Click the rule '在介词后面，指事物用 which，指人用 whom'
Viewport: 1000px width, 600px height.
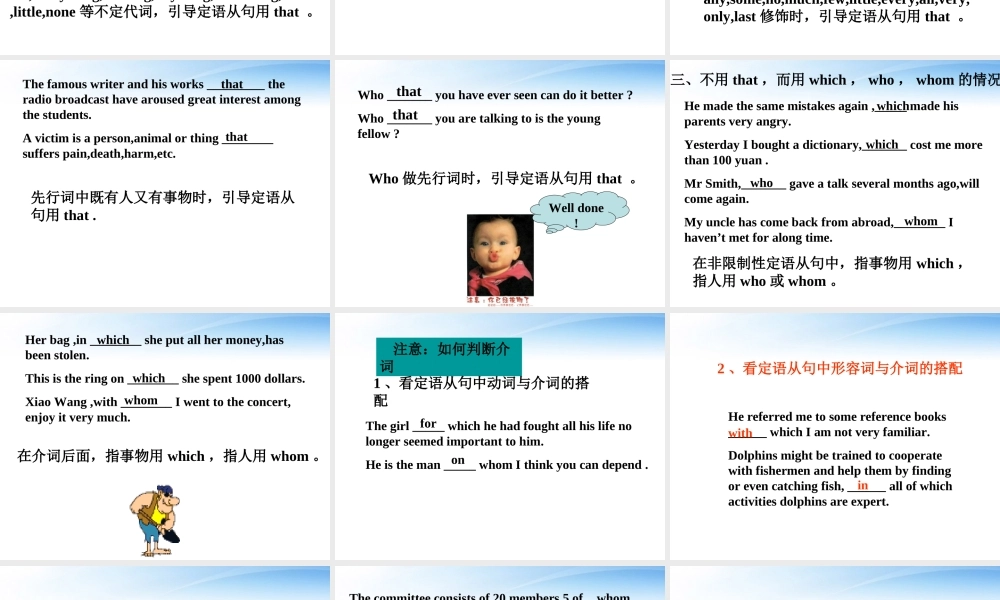coord(168,456)
